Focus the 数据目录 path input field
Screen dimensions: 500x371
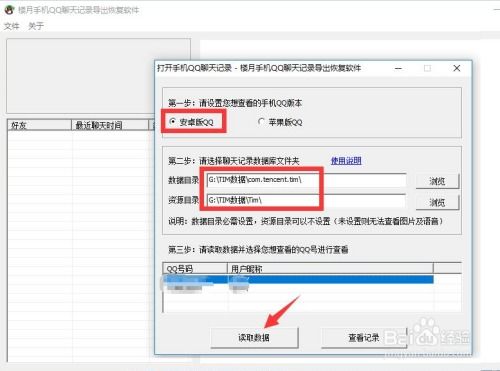click(x=306, y=180)
